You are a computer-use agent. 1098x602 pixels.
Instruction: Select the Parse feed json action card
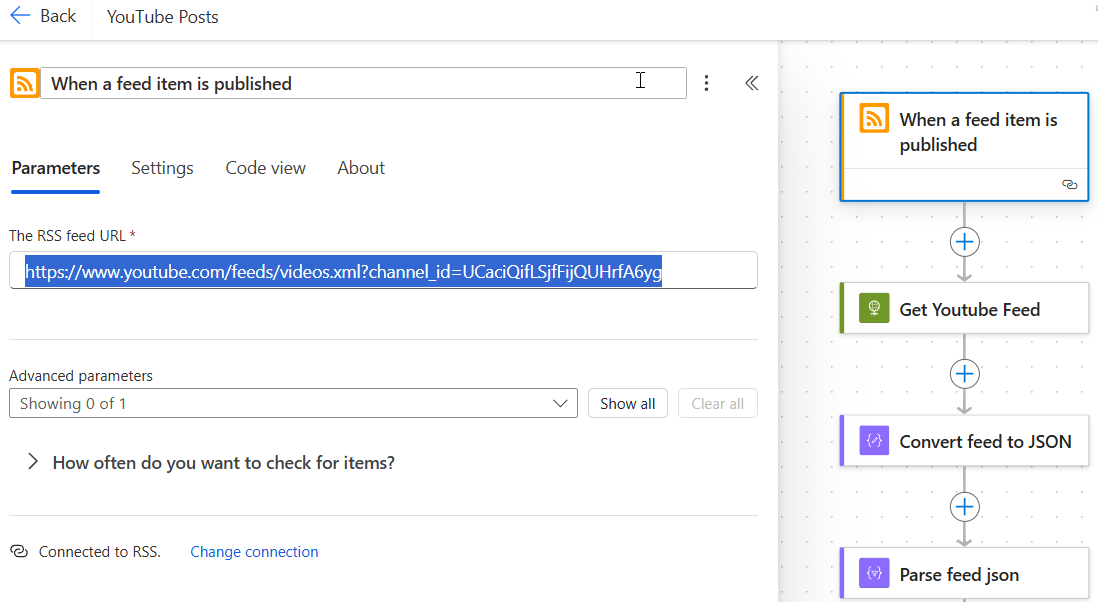pyautogui.click(x=964, y=573)
